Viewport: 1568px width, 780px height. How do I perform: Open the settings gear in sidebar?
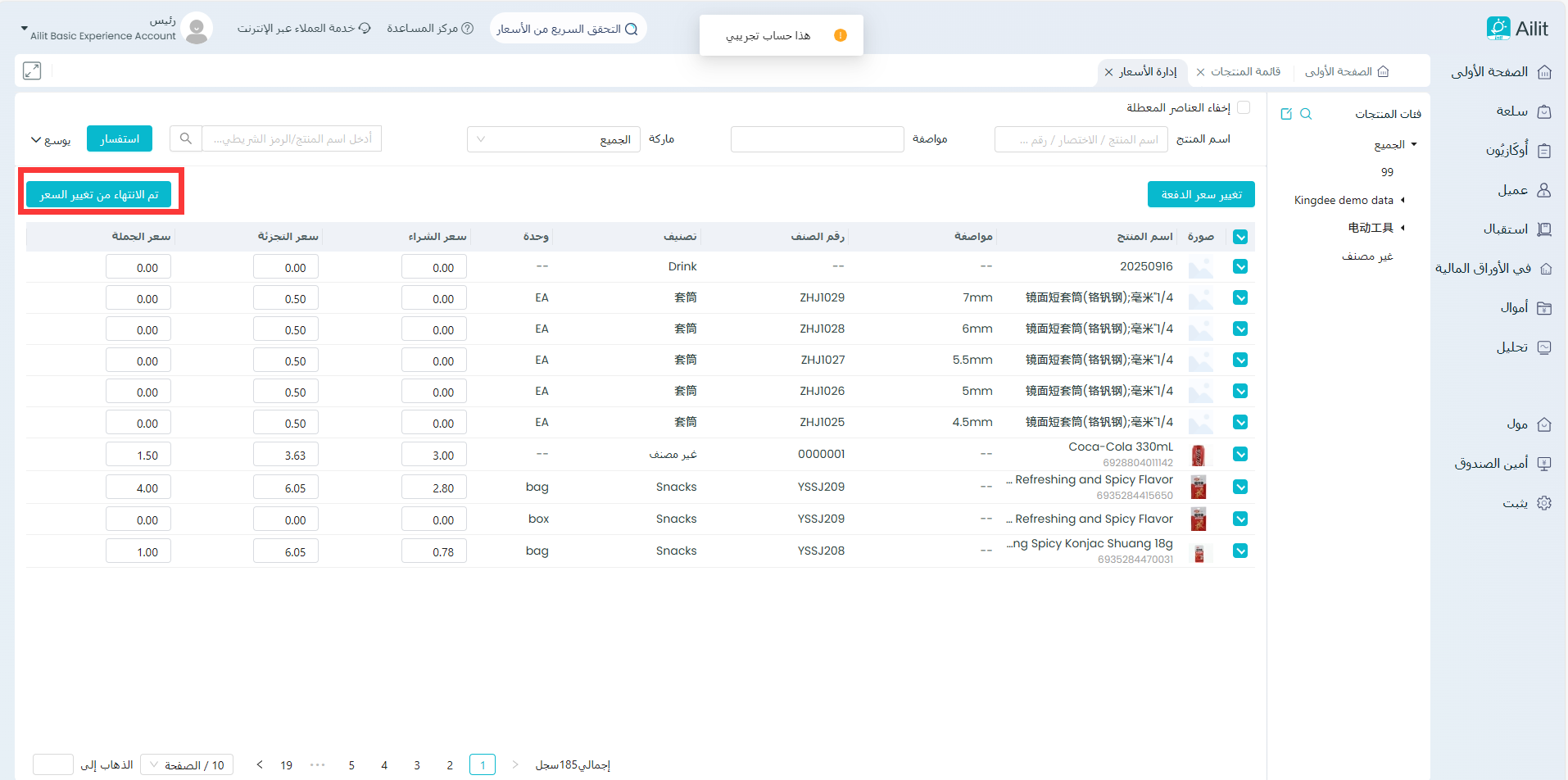(1544, 503)
